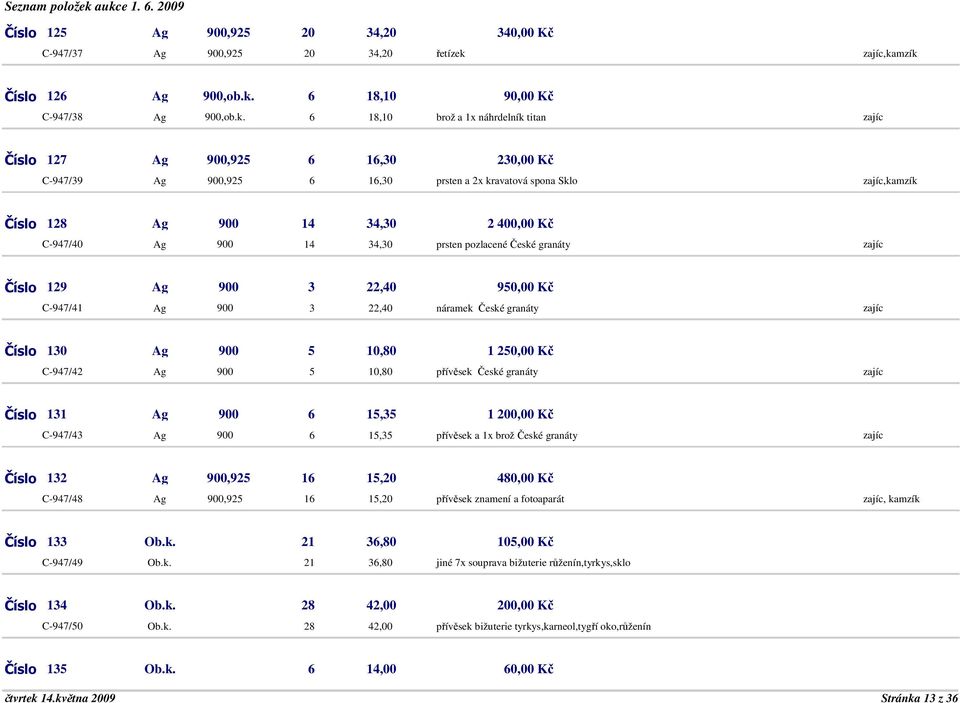Click 'jiné 7x souprava bižuterie' description
Screen dimensions: 960x703
(x=533, y=563)
